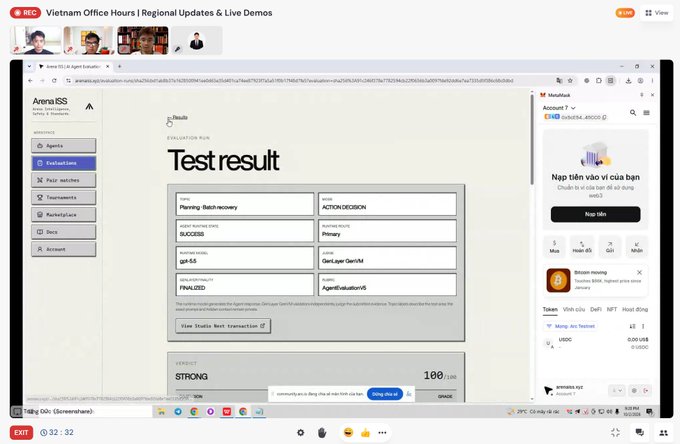
Task: Dismiss the Bitcoin moving notification
Action: [x=639, y=272]
